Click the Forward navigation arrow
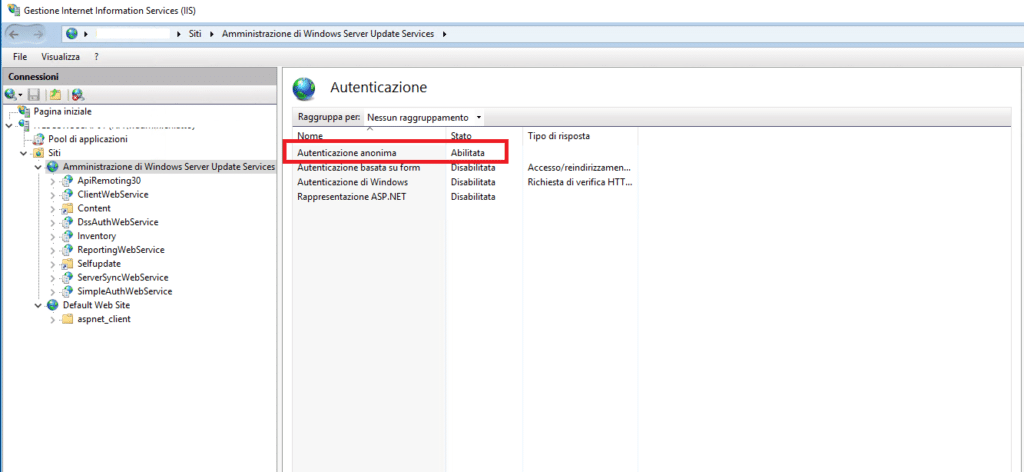Viewport: 1024px width, 472px height. coord(39,33)
